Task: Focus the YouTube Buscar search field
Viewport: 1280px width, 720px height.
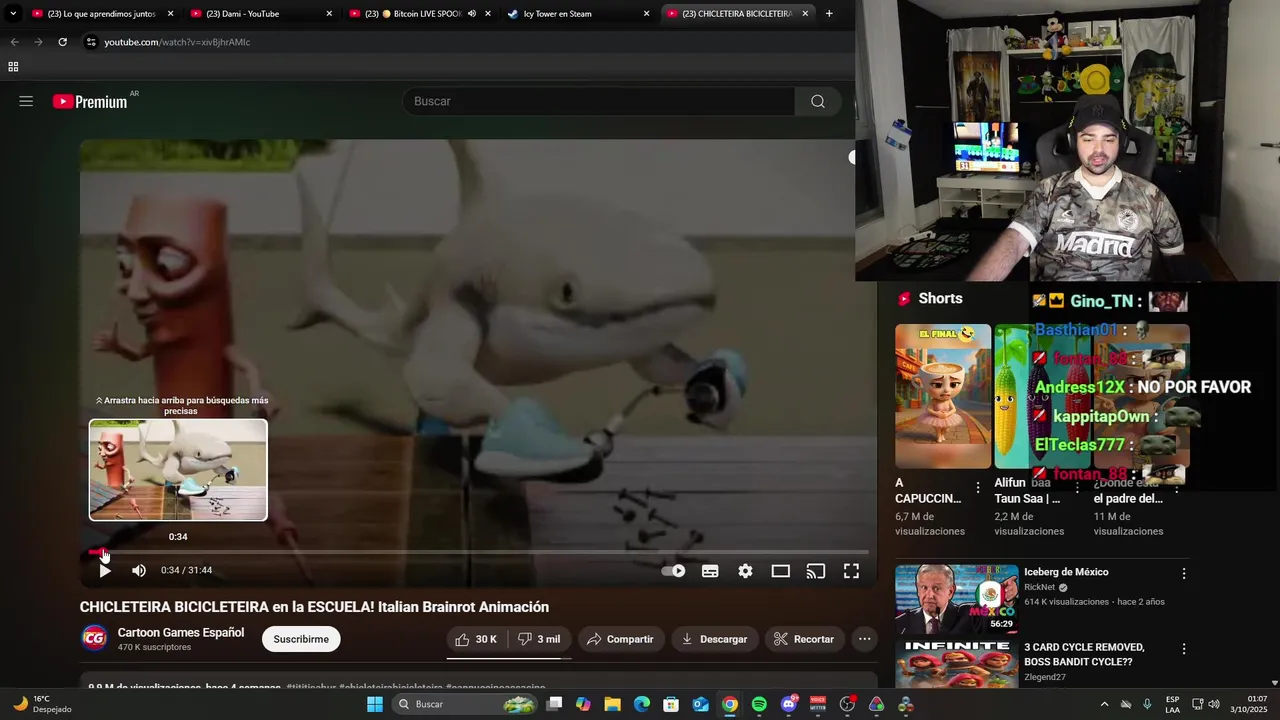Action: 598,101
